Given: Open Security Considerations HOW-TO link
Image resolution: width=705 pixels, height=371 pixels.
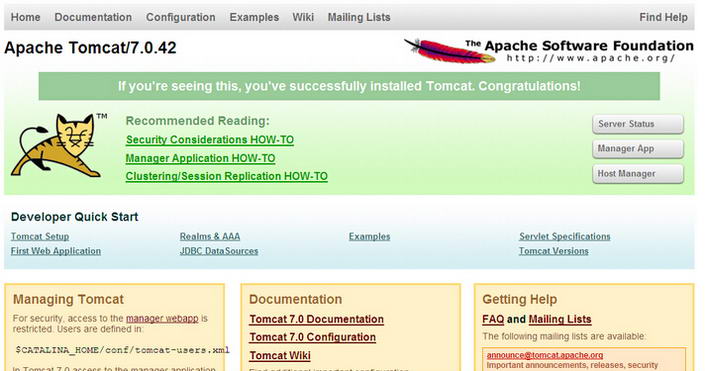Looking at the screenshot, I should pyautogui.click(x=210, y=140).
